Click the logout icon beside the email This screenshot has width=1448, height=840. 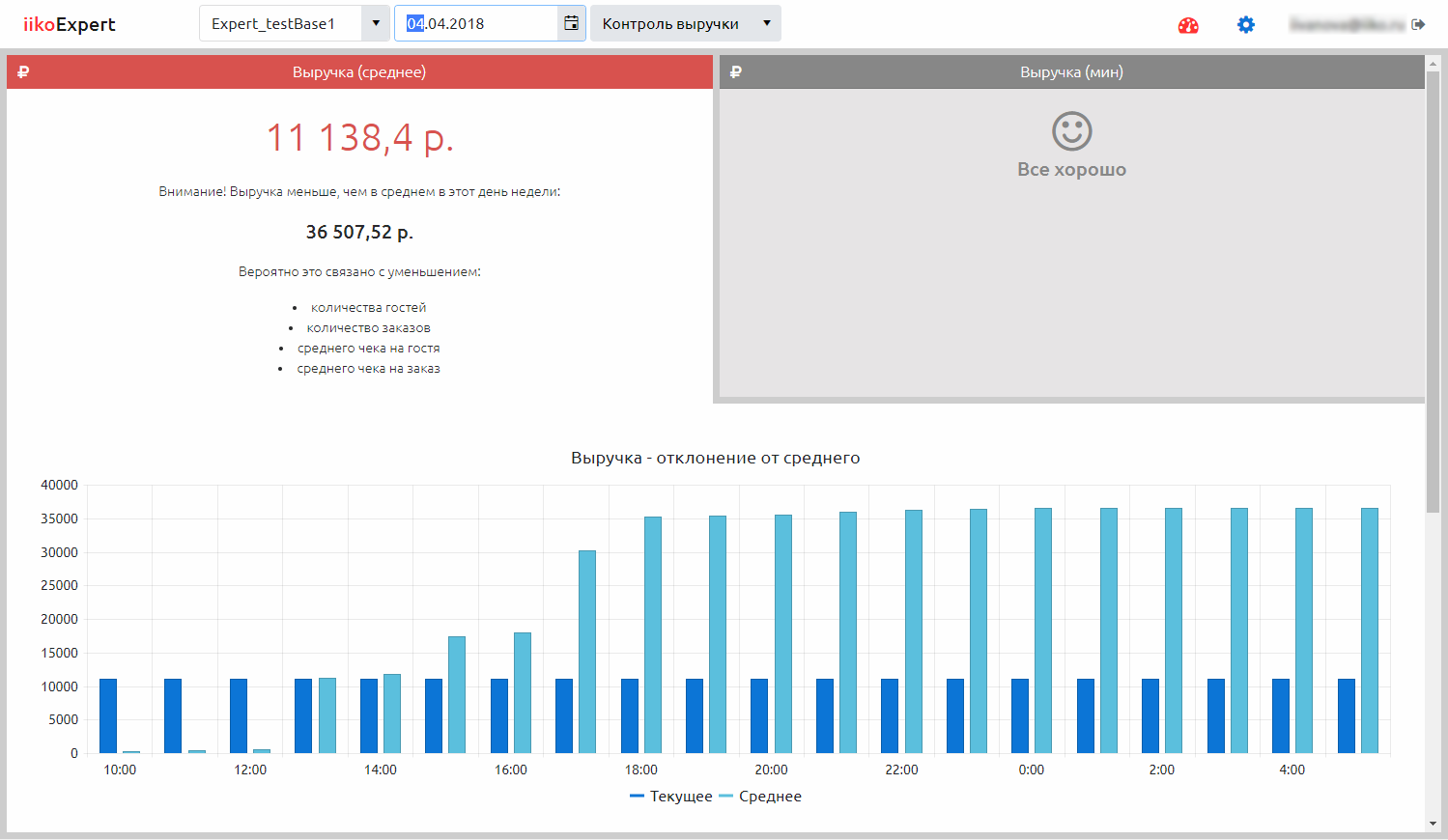point(1418,25)
